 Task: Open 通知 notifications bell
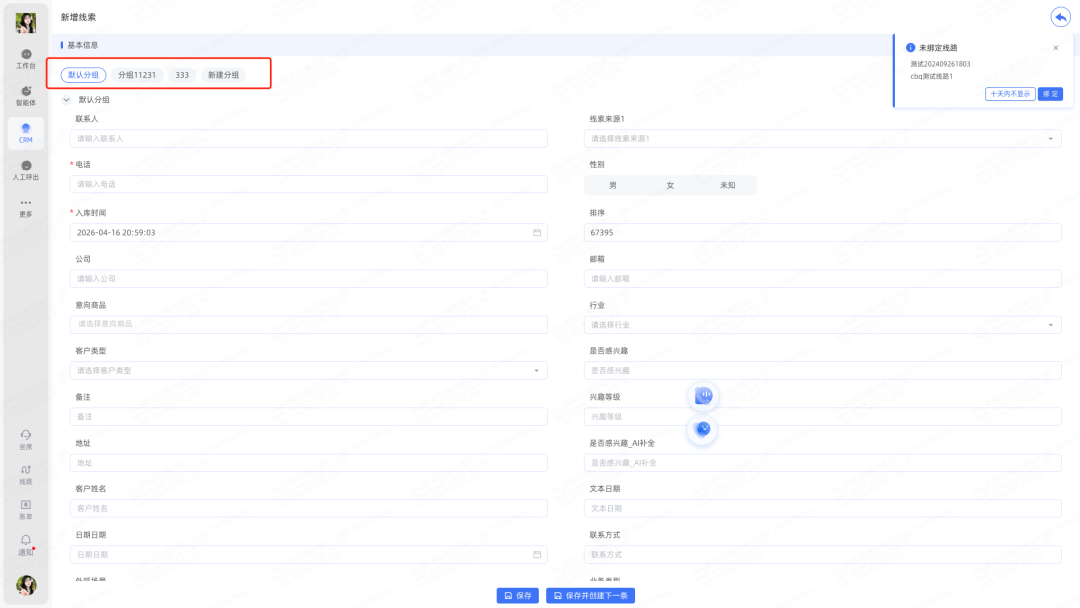[x=26, y=544]
